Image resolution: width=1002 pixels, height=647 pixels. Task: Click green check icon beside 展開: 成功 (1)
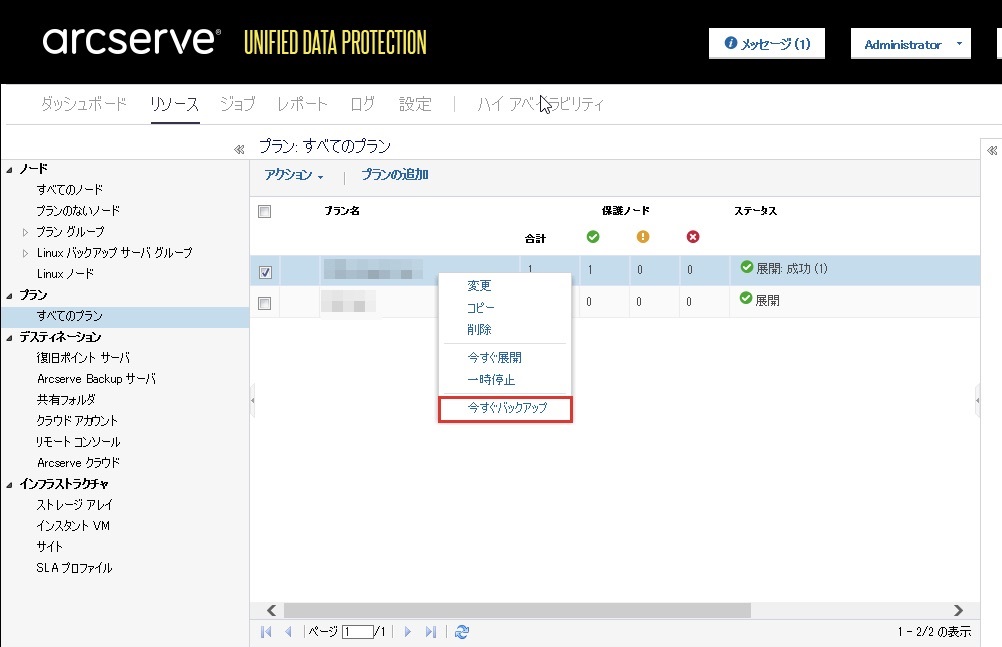pyautogui.click(x=746, y=267)
